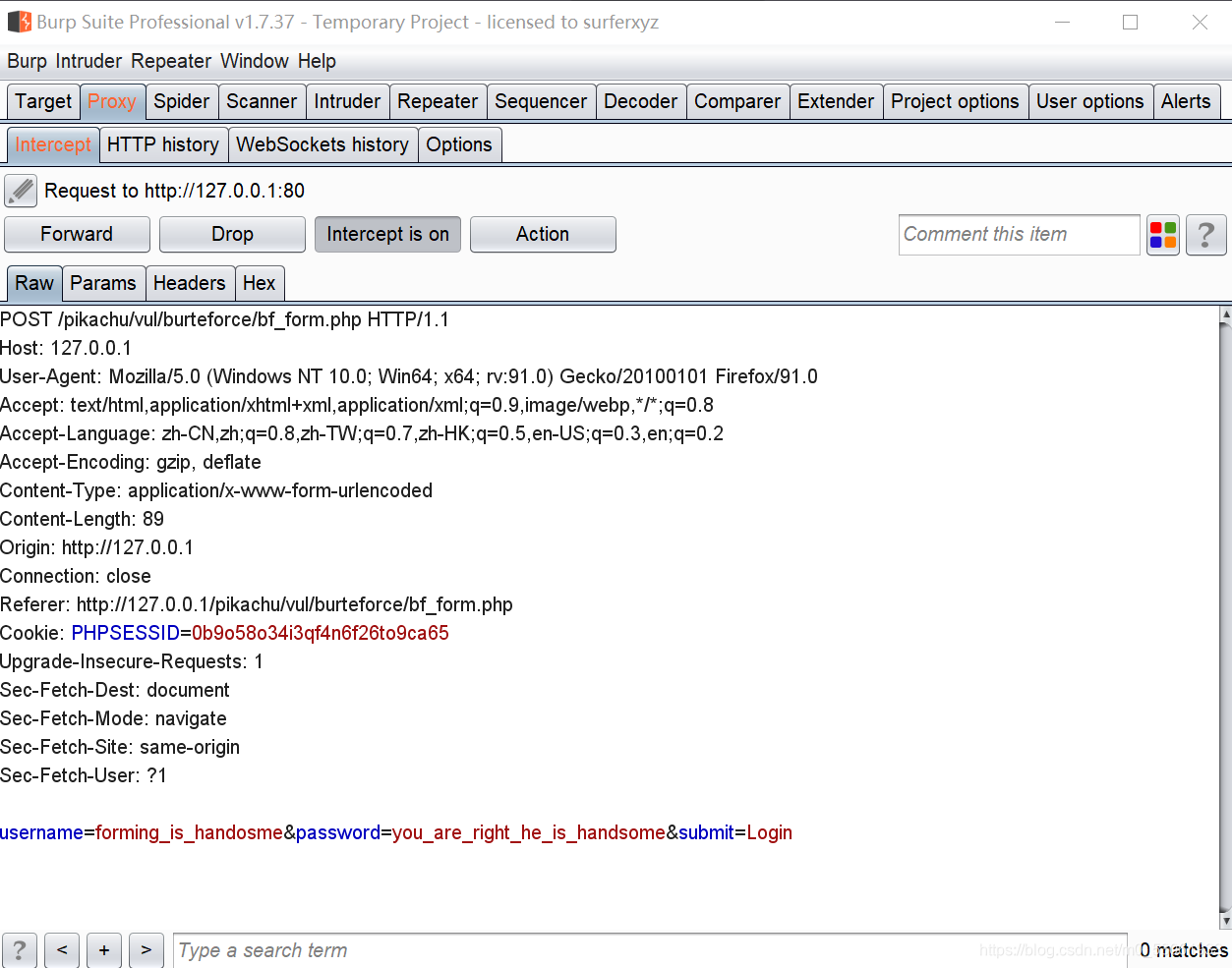Image resolution: width=1232 pixels, height=968 pixels.
Task: Minimize the Burp Suite window
Action: [x=1063, y=22]
